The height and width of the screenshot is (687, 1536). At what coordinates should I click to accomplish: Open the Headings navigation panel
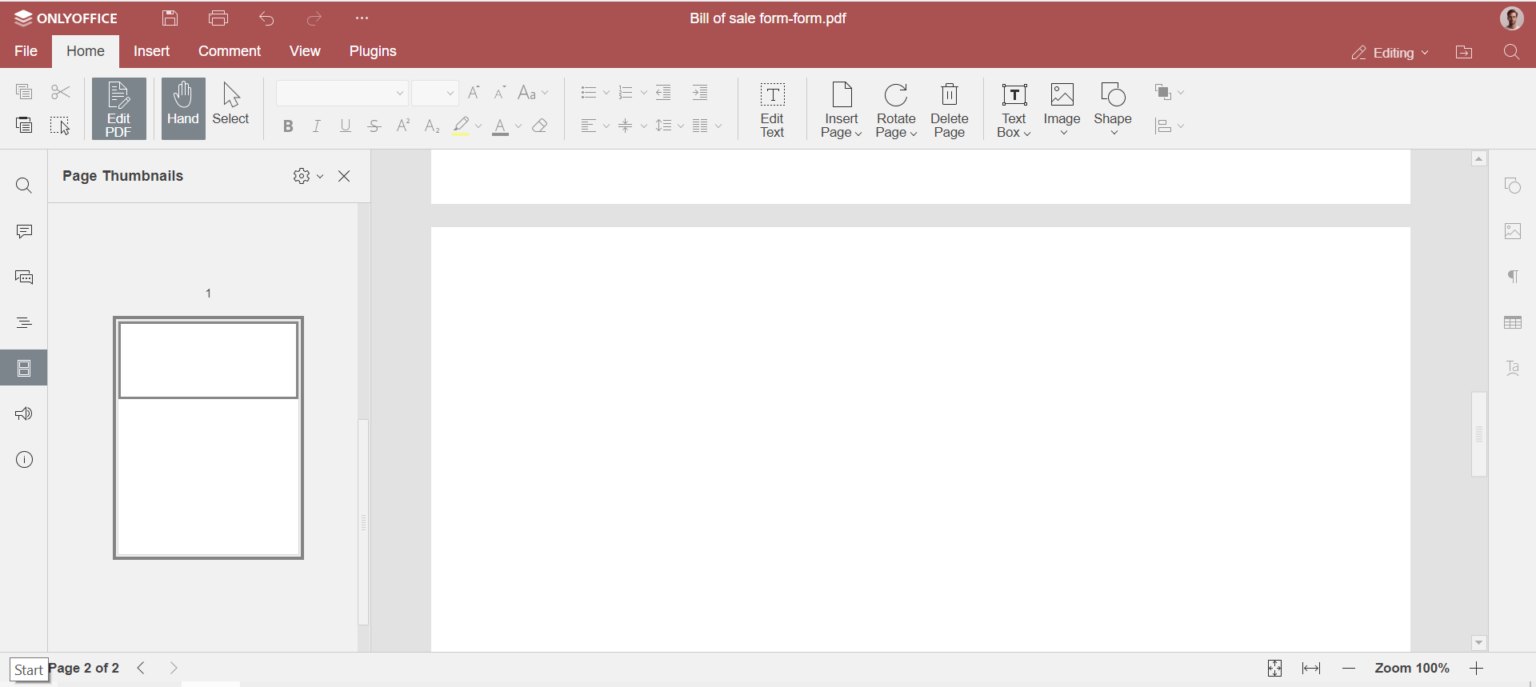[x=24, y=323]
